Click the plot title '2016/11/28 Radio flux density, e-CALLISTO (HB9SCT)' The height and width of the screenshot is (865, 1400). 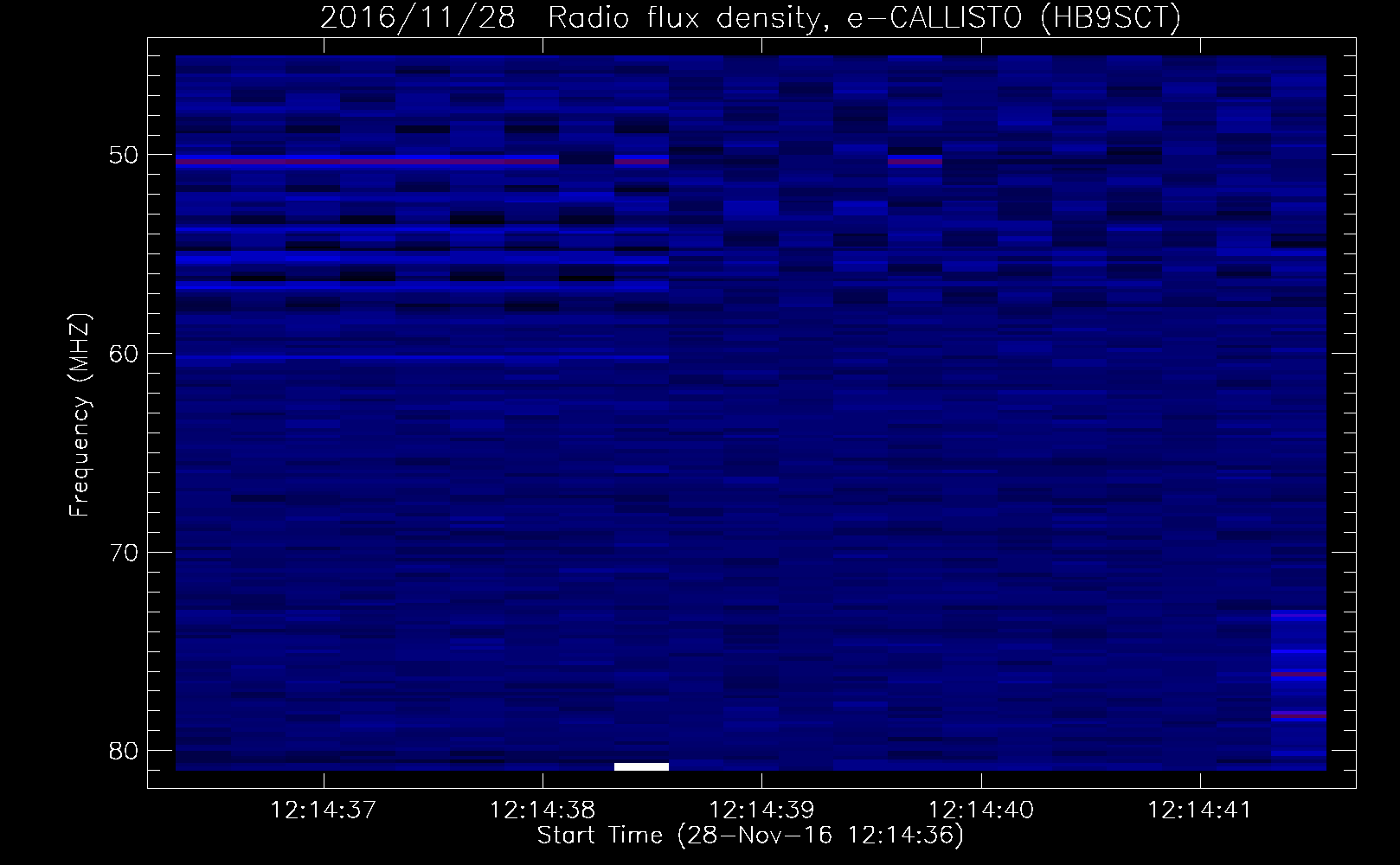click(750, 18)
